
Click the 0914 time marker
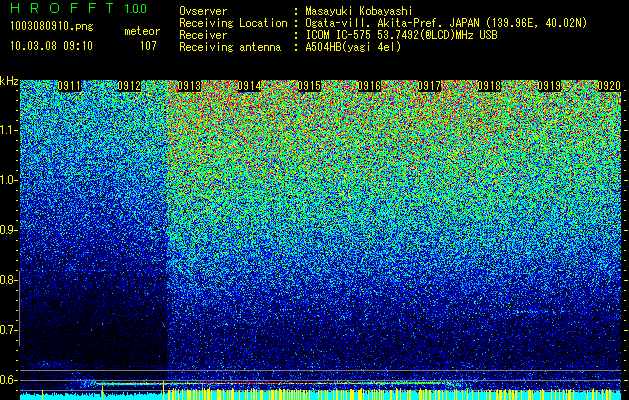point(249,86)
